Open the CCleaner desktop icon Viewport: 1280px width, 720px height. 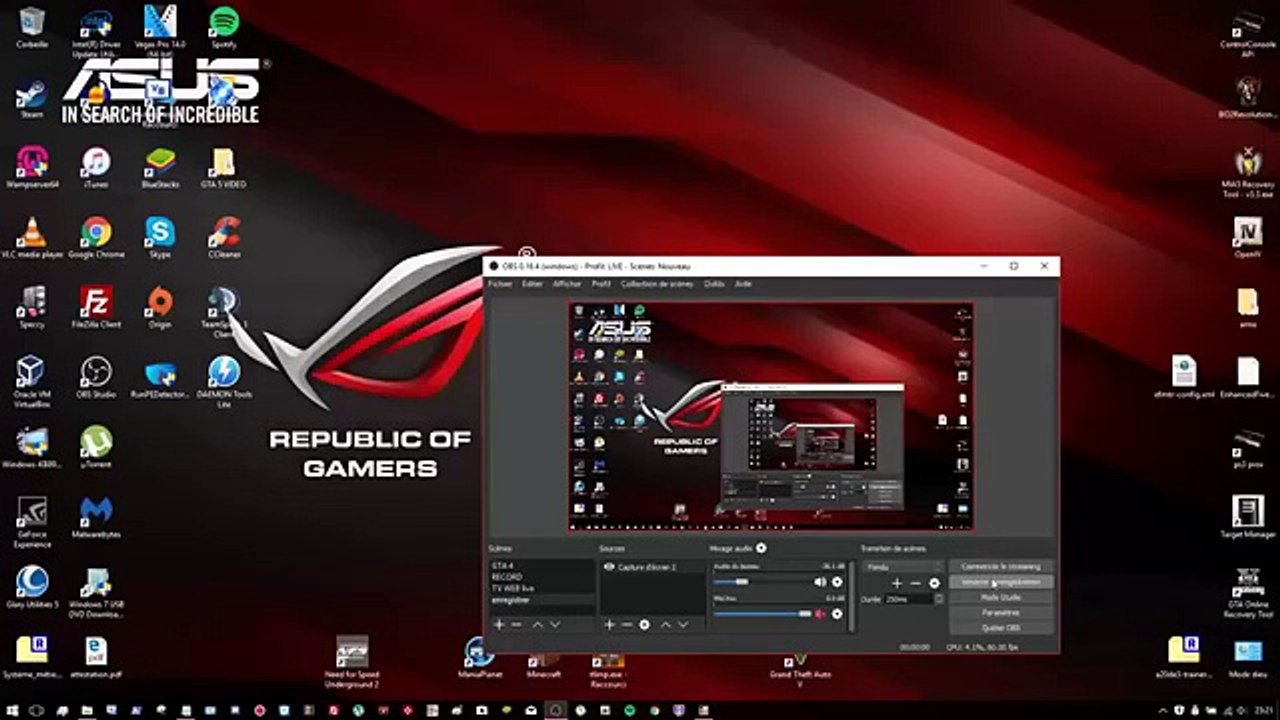point(224,238)
